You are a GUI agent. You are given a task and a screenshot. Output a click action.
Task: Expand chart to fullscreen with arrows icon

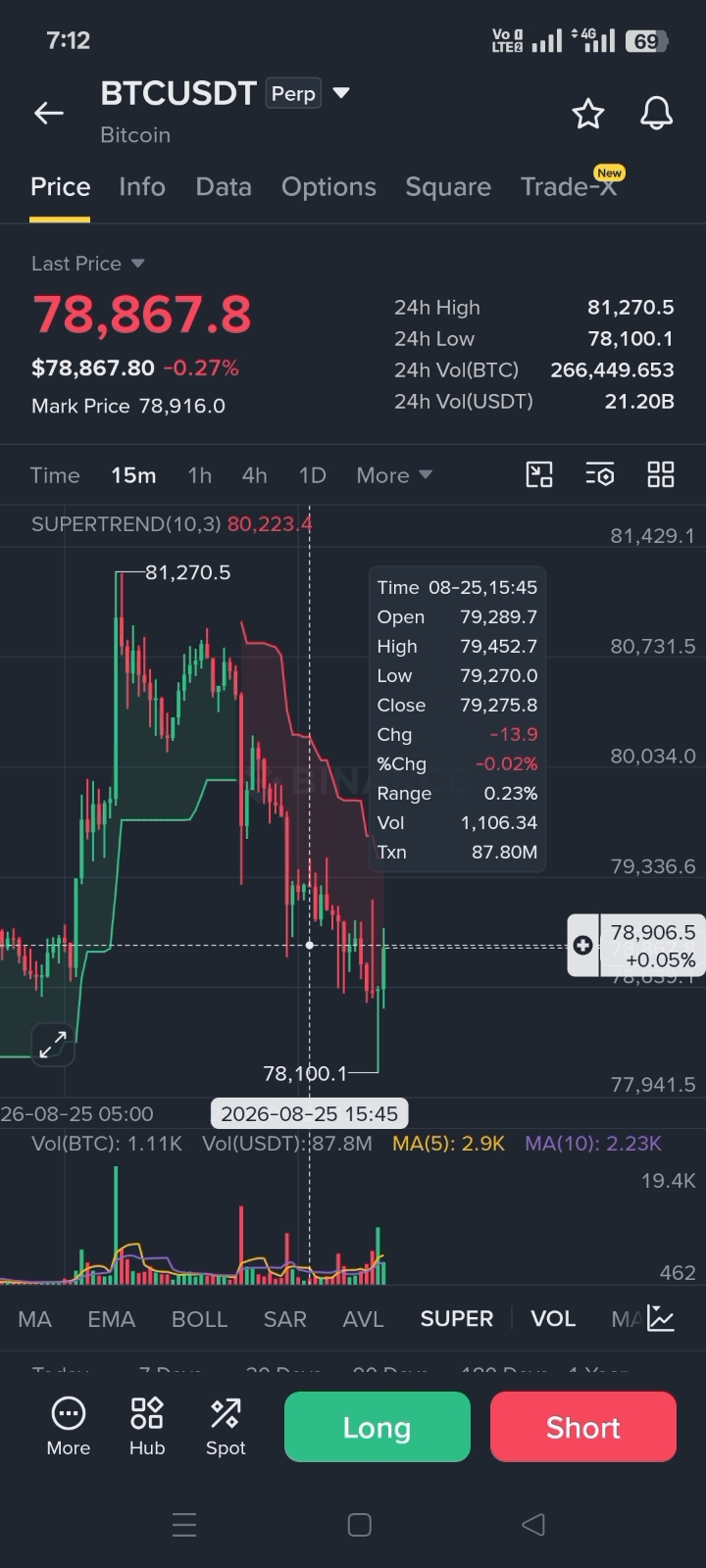[x=53, y=1045]
